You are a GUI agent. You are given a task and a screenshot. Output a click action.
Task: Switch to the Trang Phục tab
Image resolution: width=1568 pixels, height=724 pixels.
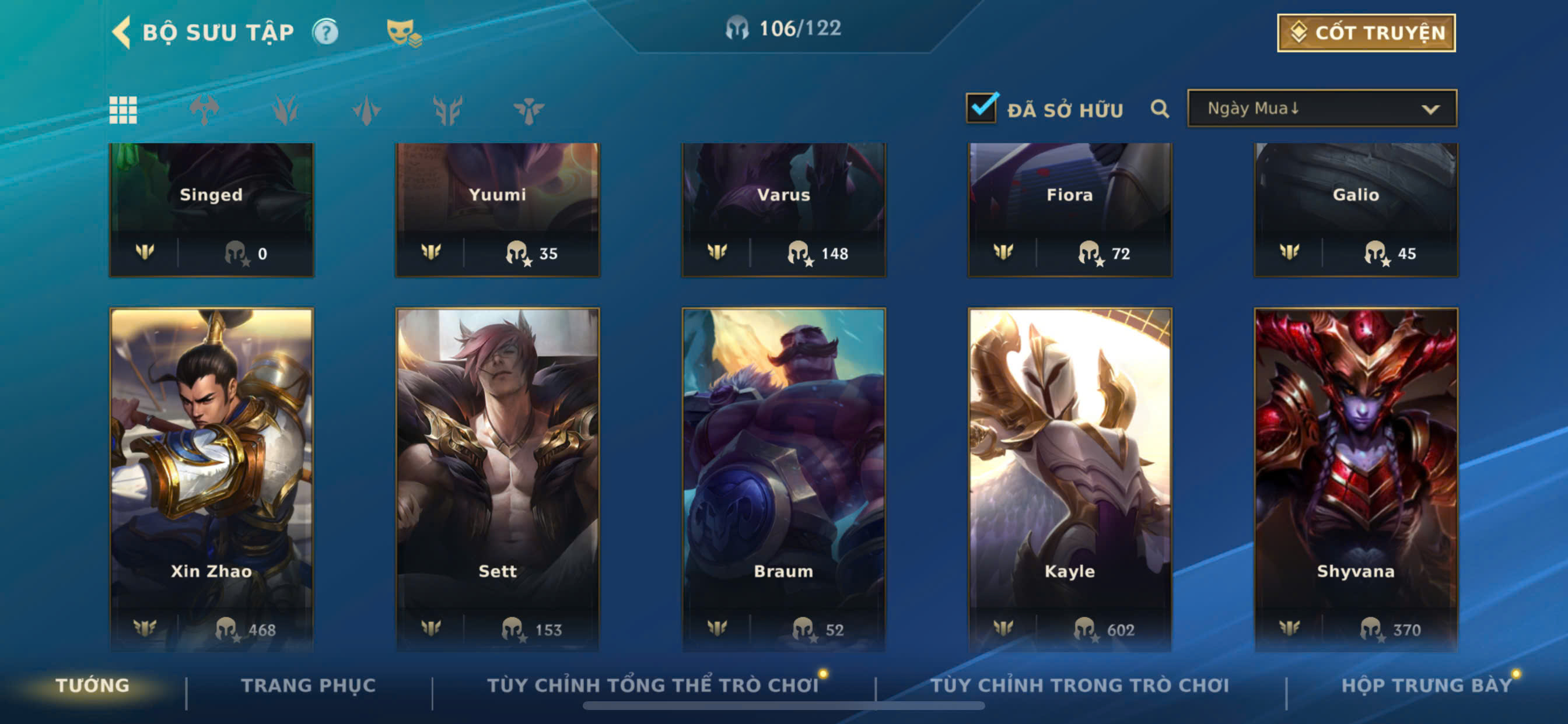pos(309,685)
